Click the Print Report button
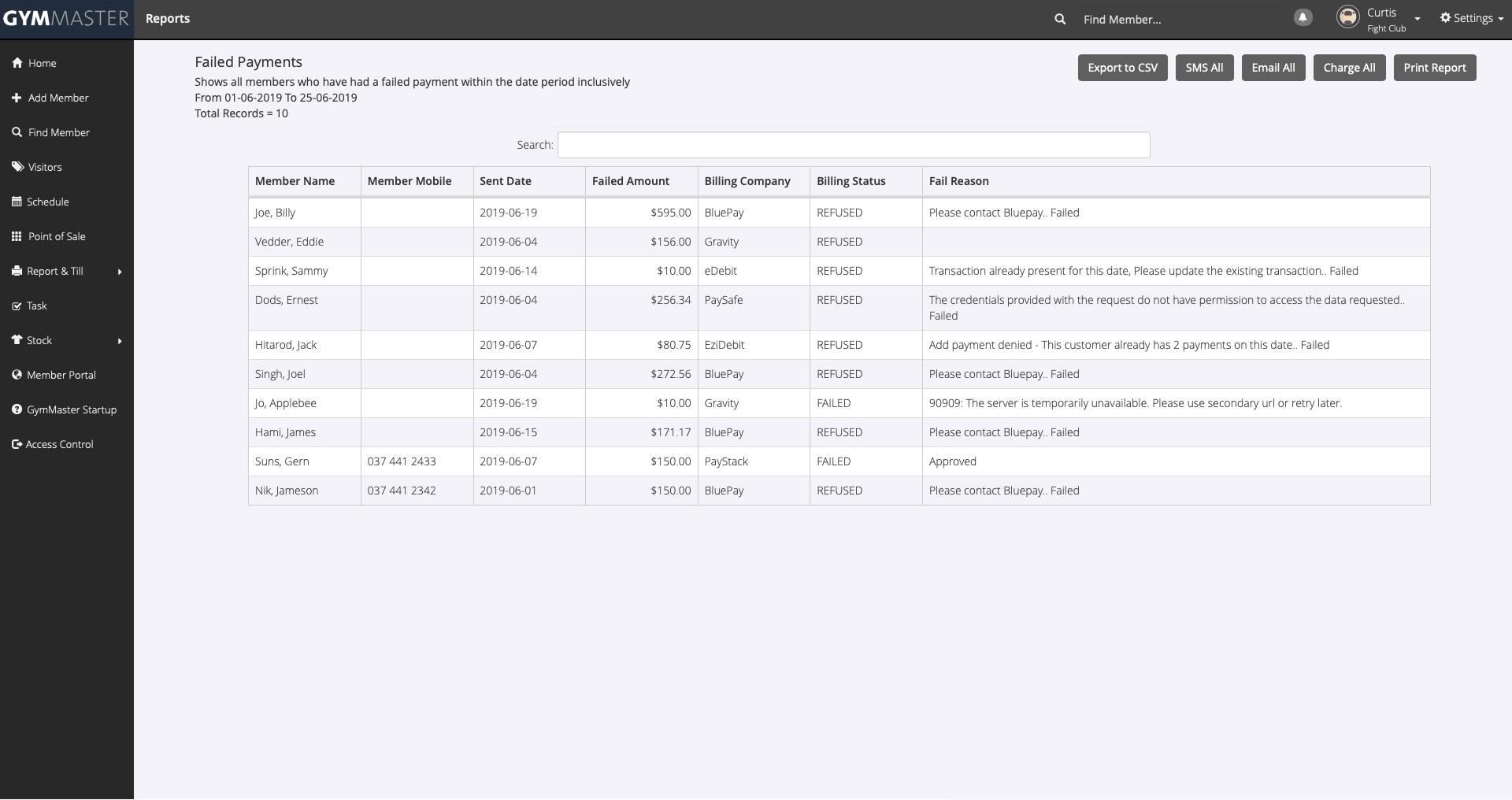The width and height of the screenshot is (1512, 800). tap(1434, 68)
